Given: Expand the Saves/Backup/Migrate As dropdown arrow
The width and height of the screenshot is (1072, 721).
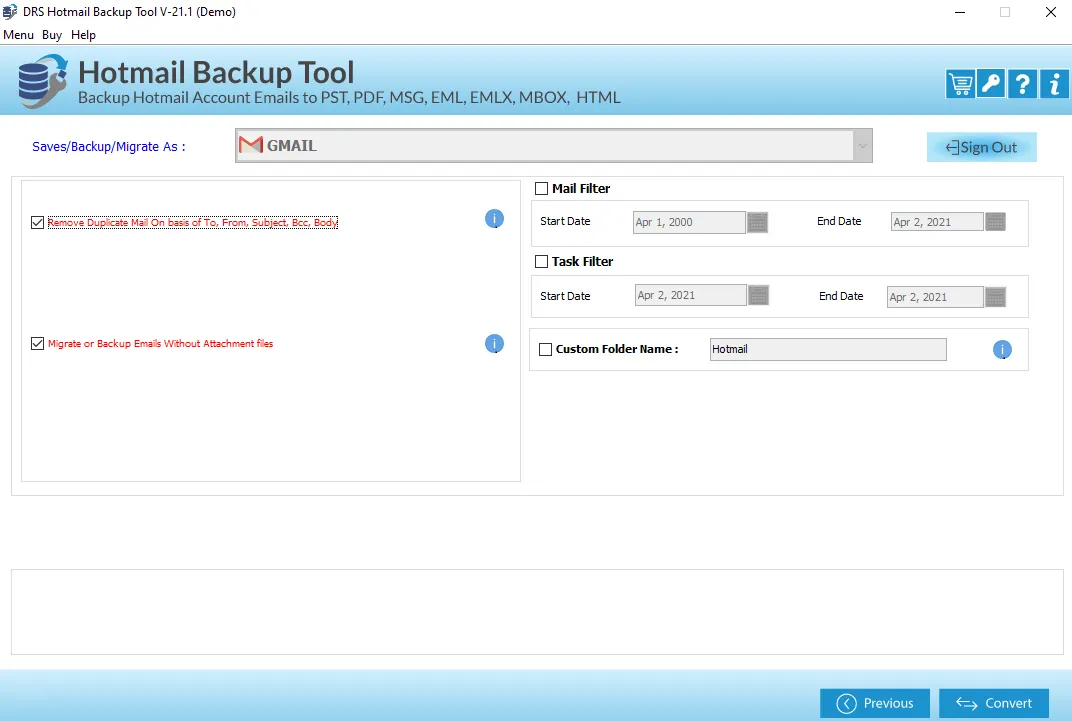Looking at the screenshot, I should pyautogui.click(x=863, y=146).
